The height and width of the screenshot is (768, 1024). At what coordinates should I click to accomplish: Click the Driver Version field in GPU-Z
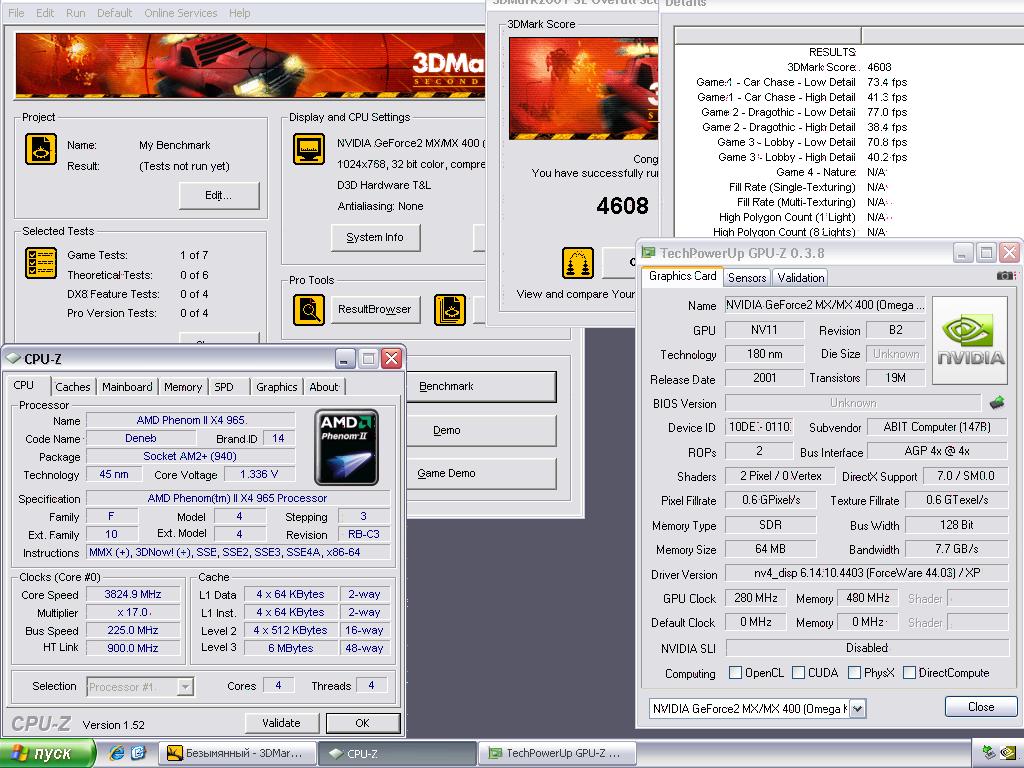(x=866, y=573)
